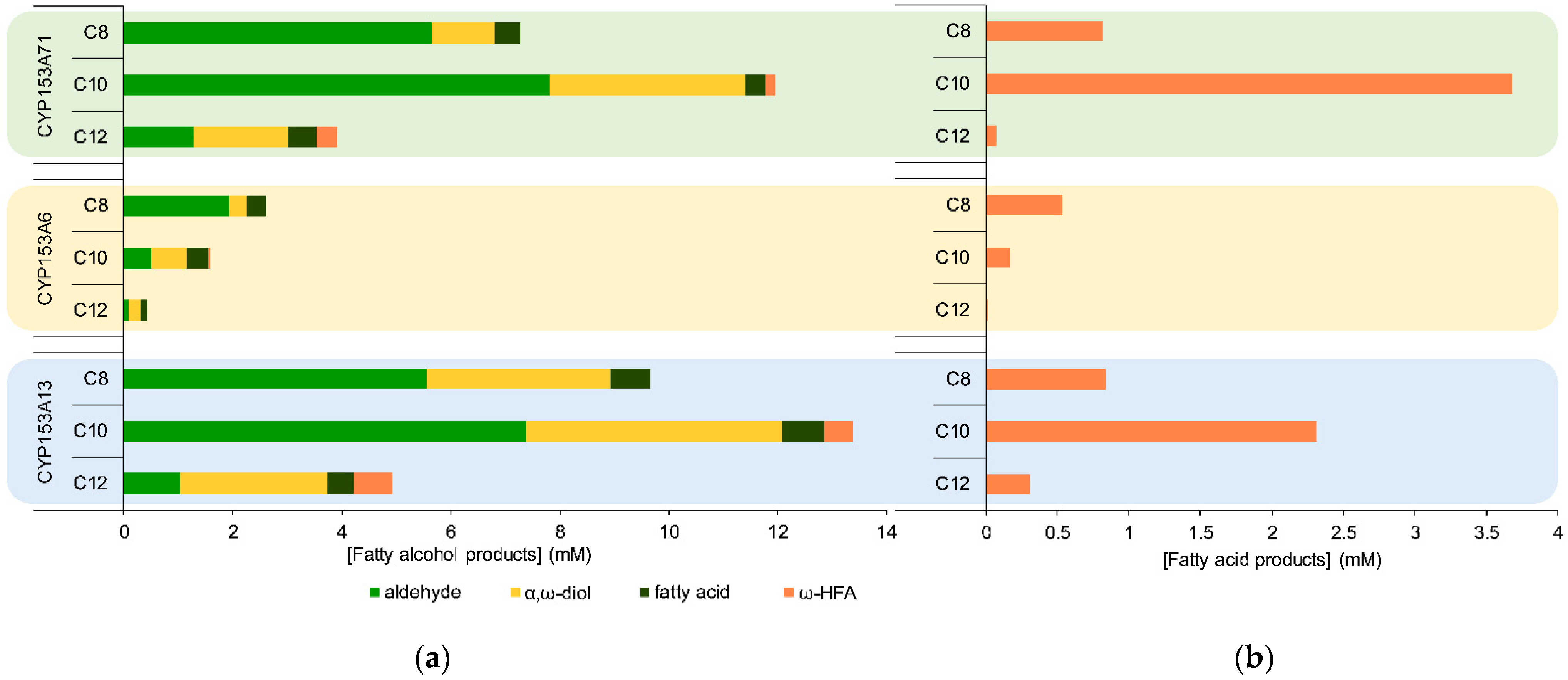Click the "[Fatty alcohol products] (mM)" axis title
Image resolution: width=1568 pixels, height=680 pixels.
tap(469, 555)
